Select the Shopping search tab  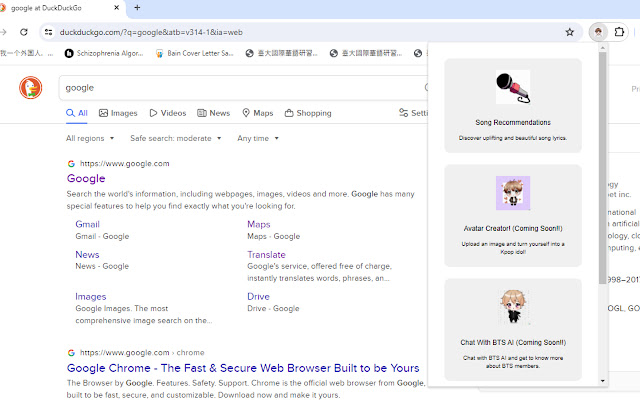pos(308,113)
